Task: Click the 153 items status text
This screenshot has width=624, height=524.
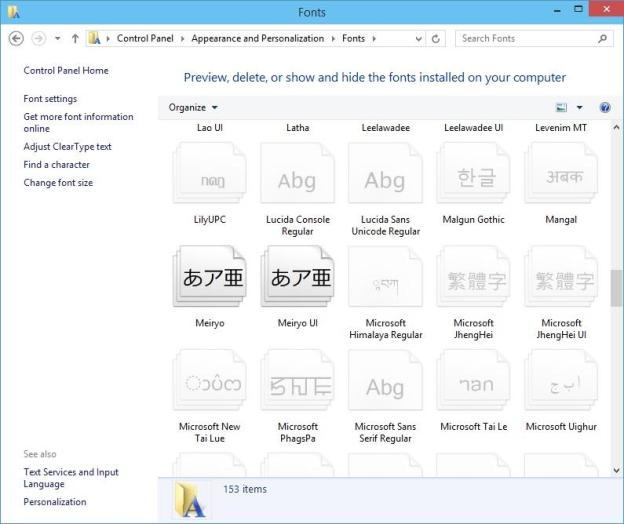Action: click(245, 489)
